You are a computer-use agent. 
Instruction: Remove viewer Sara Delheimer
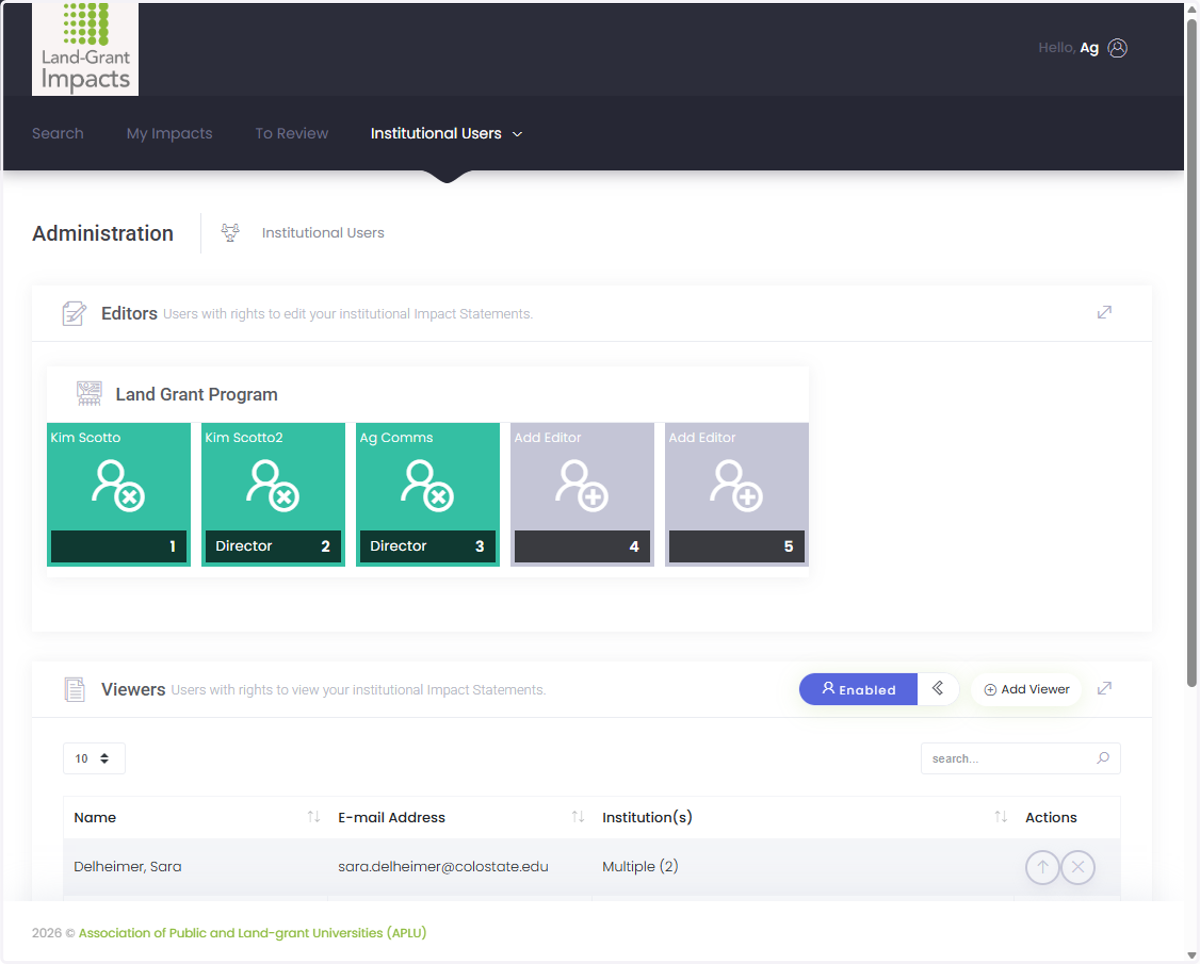coord(1078,867)
